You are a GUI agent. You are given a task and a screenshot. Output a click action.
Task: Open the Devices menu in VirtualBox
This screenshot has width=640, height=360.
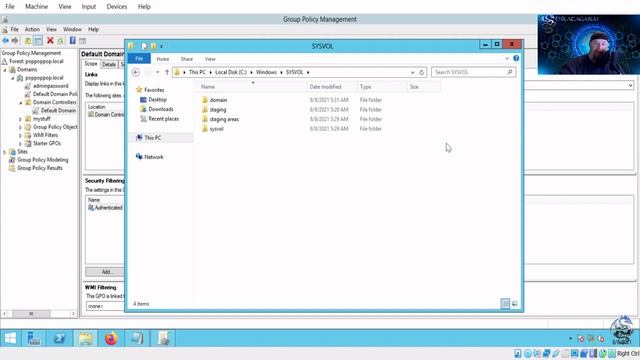point(117,7)
